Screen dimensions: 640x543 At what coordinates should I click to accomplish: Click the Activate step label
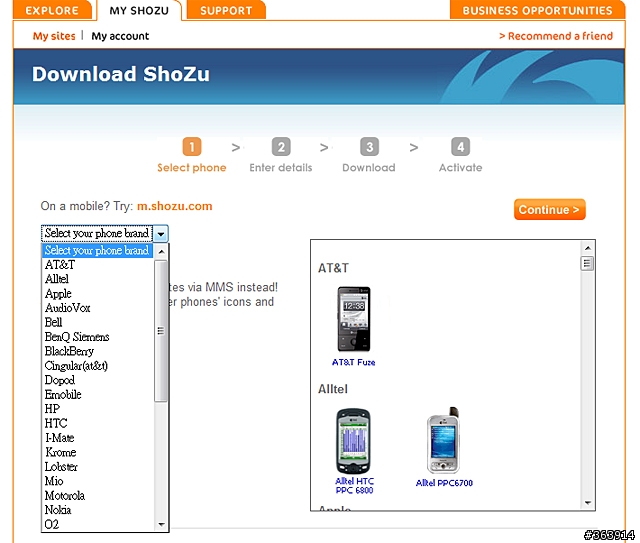click(x=460, y=167)
